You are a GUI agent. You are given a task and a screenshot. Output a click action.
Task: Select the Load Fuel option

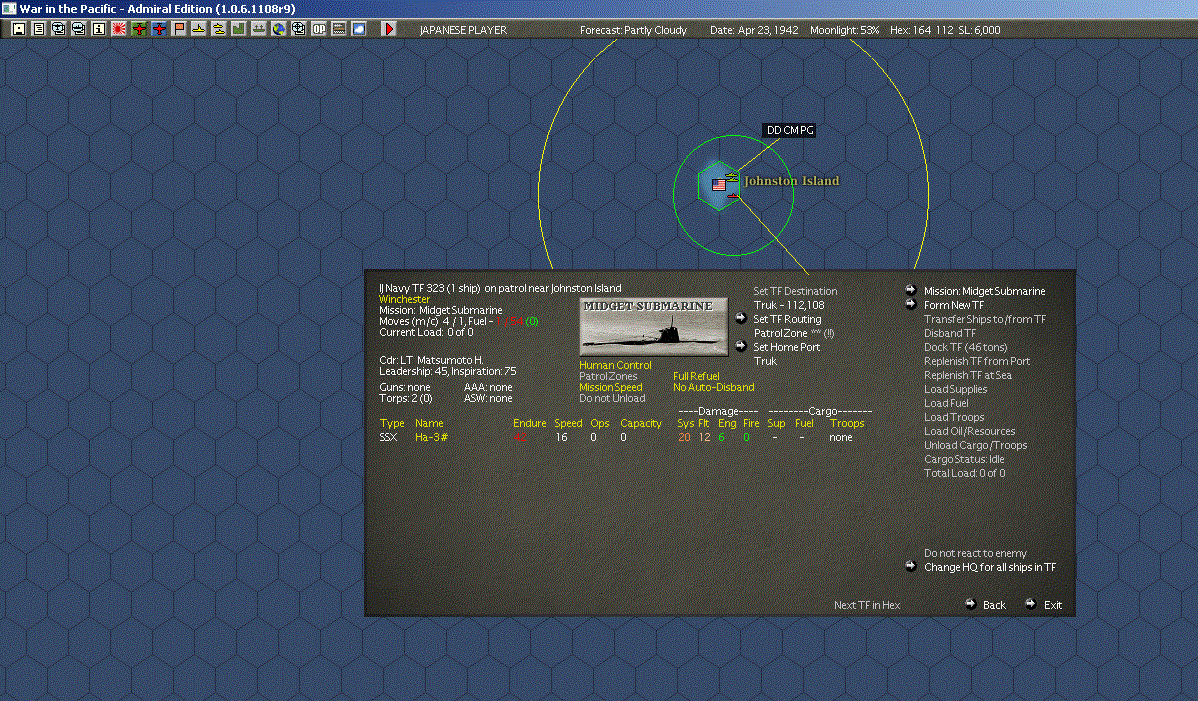pos(946,403)
